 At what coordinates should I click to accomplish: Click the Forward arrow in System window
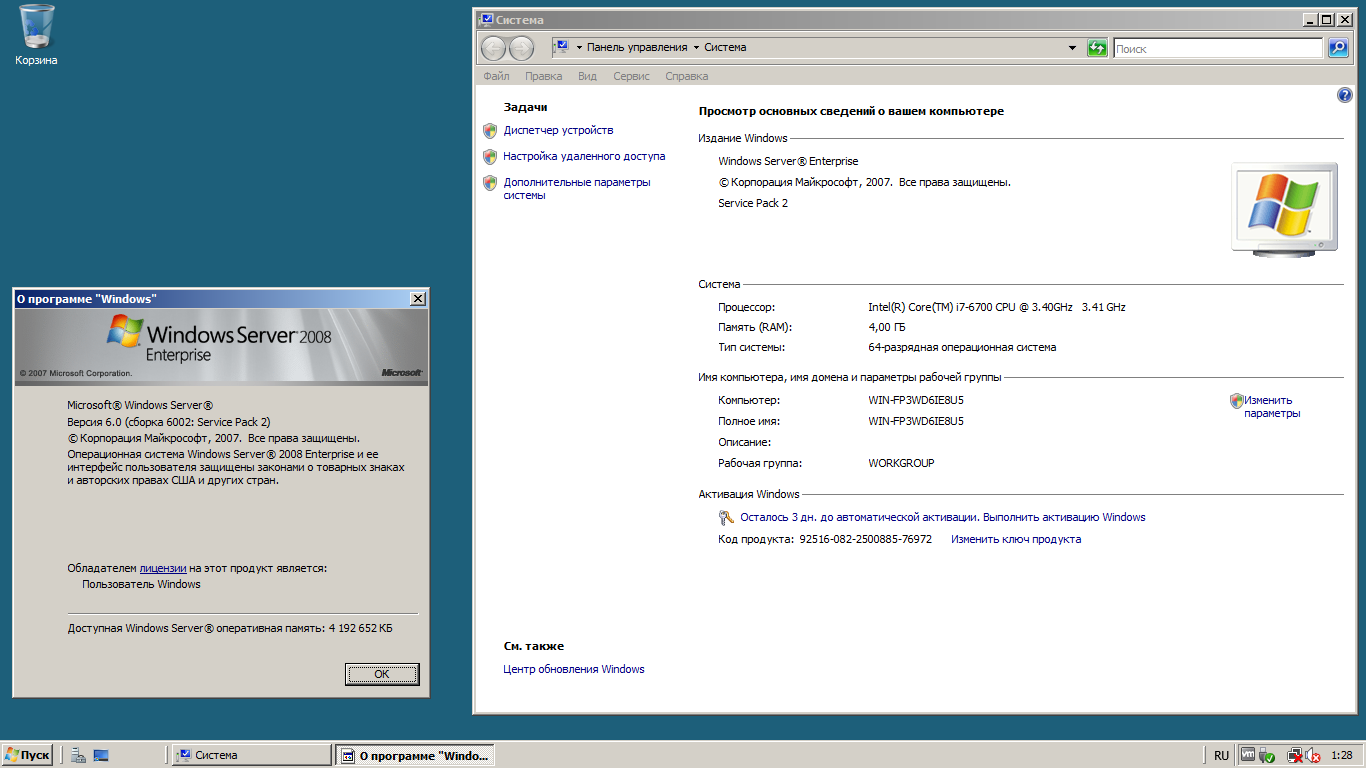[x=521, y=48]
